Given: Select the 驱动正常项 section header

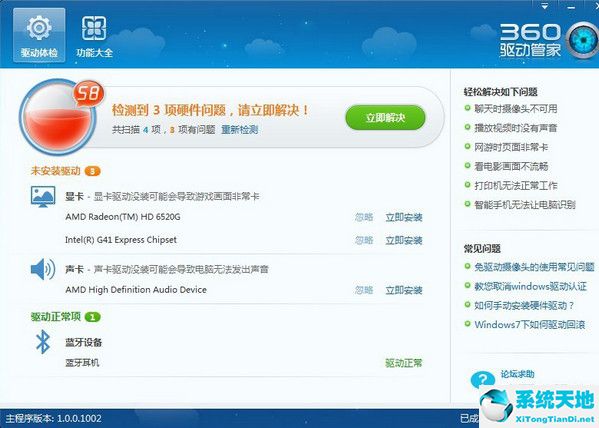Looking at the screenshot, I should click(55, 316).
